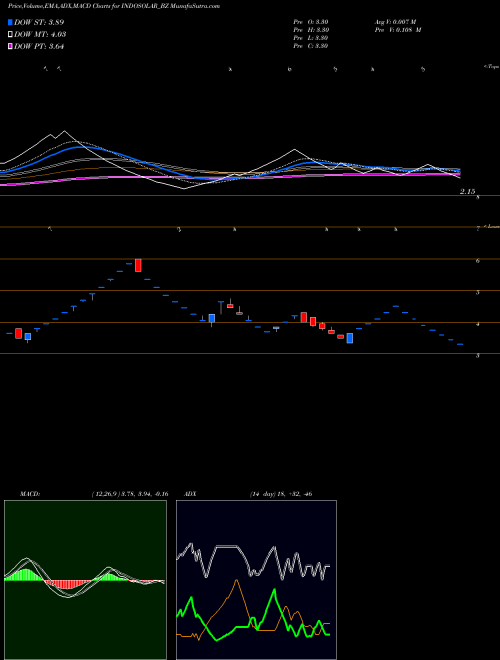This screenshot has width=500, height=660.
Task: Click the MACD '(12,26,9) 3.78, 3.94, -0.16' values
Action: coord(130,494)
